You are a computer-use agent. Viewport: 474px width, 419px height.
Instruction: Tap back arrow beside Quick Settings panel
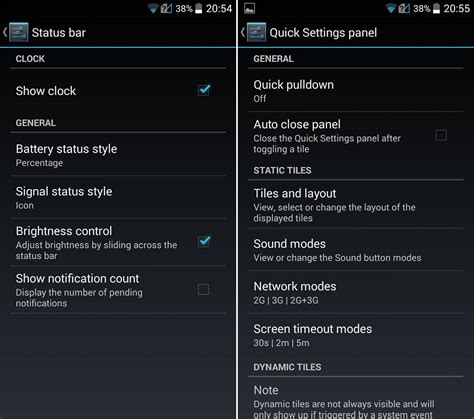[x=243, y=32]
